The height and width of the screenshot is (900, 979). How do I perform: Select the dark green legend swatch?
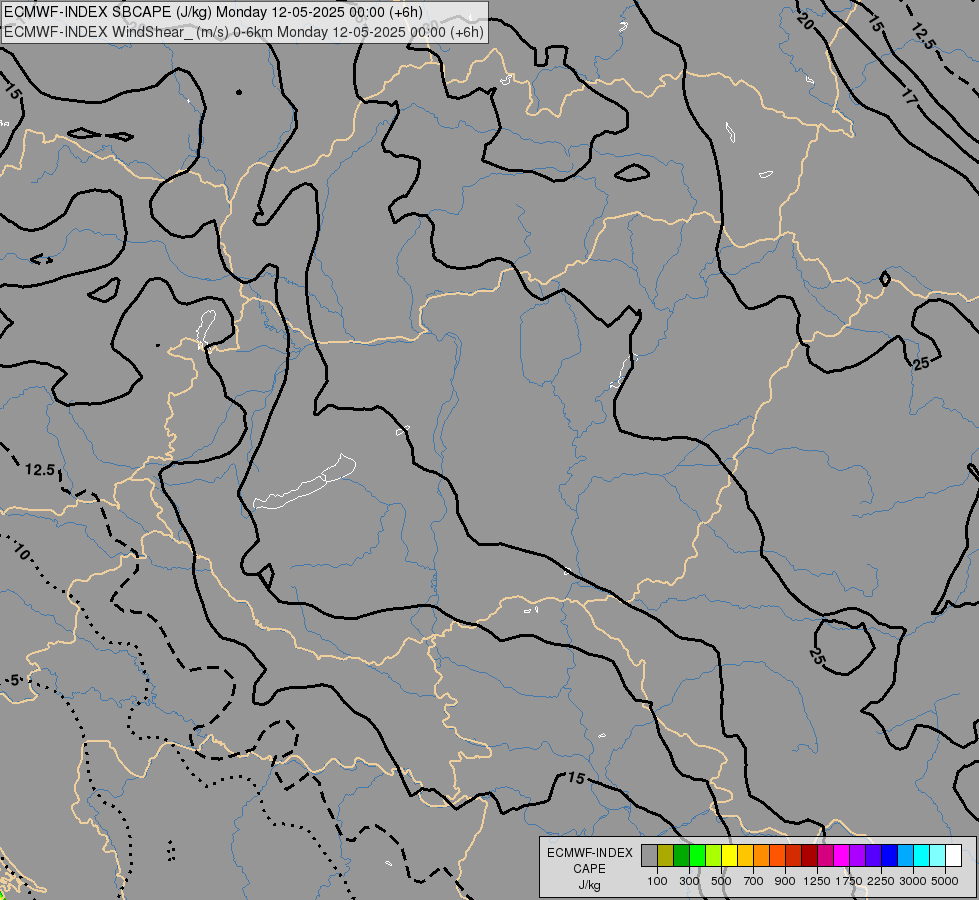[682, 856]
